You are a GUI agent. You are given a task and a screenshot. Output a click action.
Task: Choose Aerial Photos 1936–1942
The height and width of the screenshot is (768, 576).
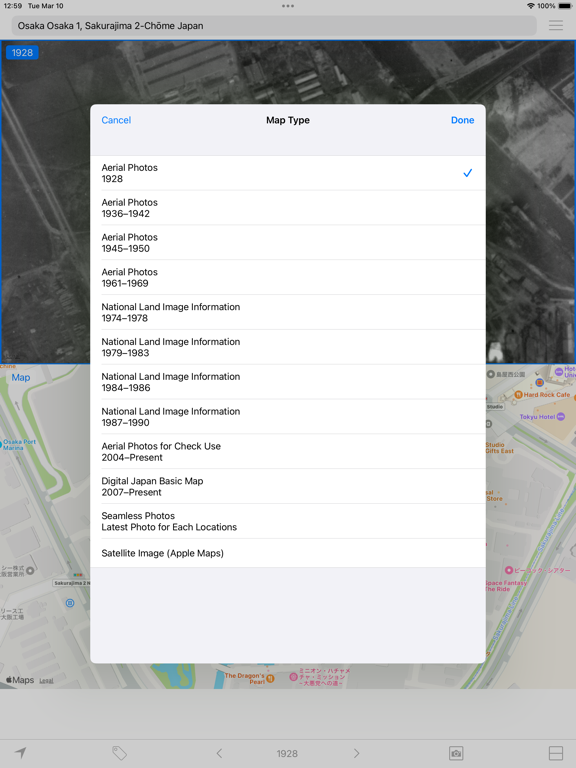point(288,208)
